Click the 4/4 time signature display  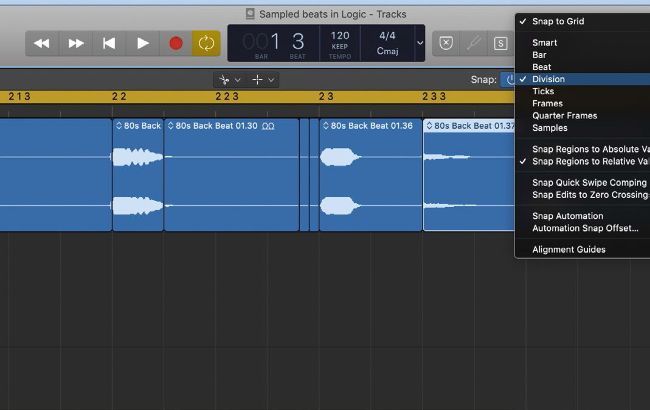pos(387,36)
